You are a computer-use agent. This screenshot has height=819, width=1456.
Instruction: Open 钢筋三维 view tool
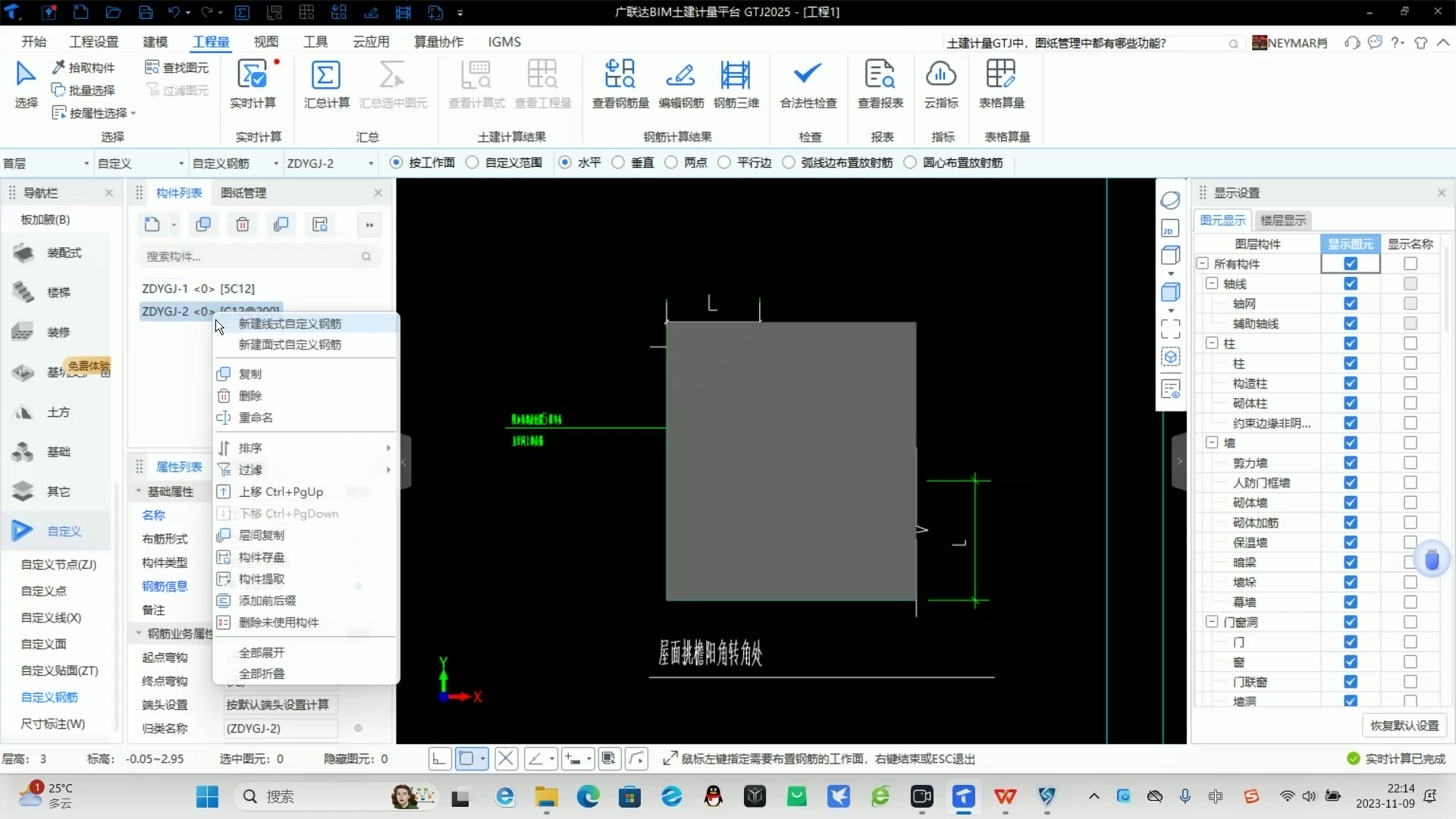(736, 76)
